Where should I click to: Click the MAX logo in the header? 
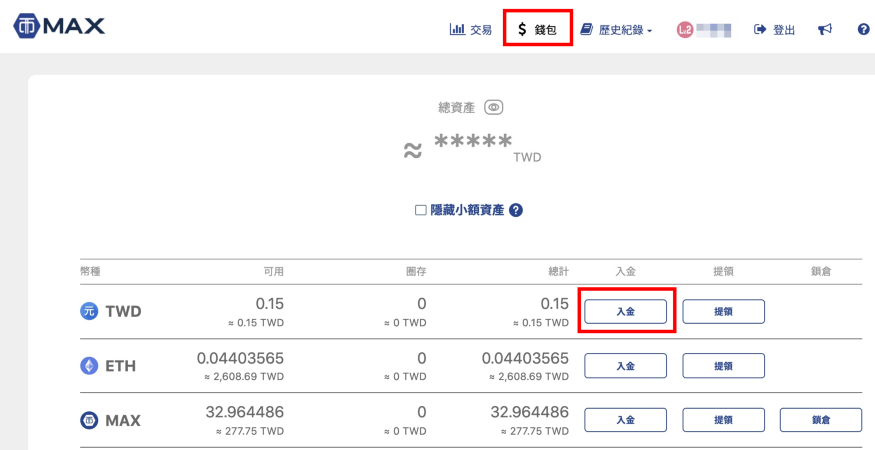[x=59, y=26]
